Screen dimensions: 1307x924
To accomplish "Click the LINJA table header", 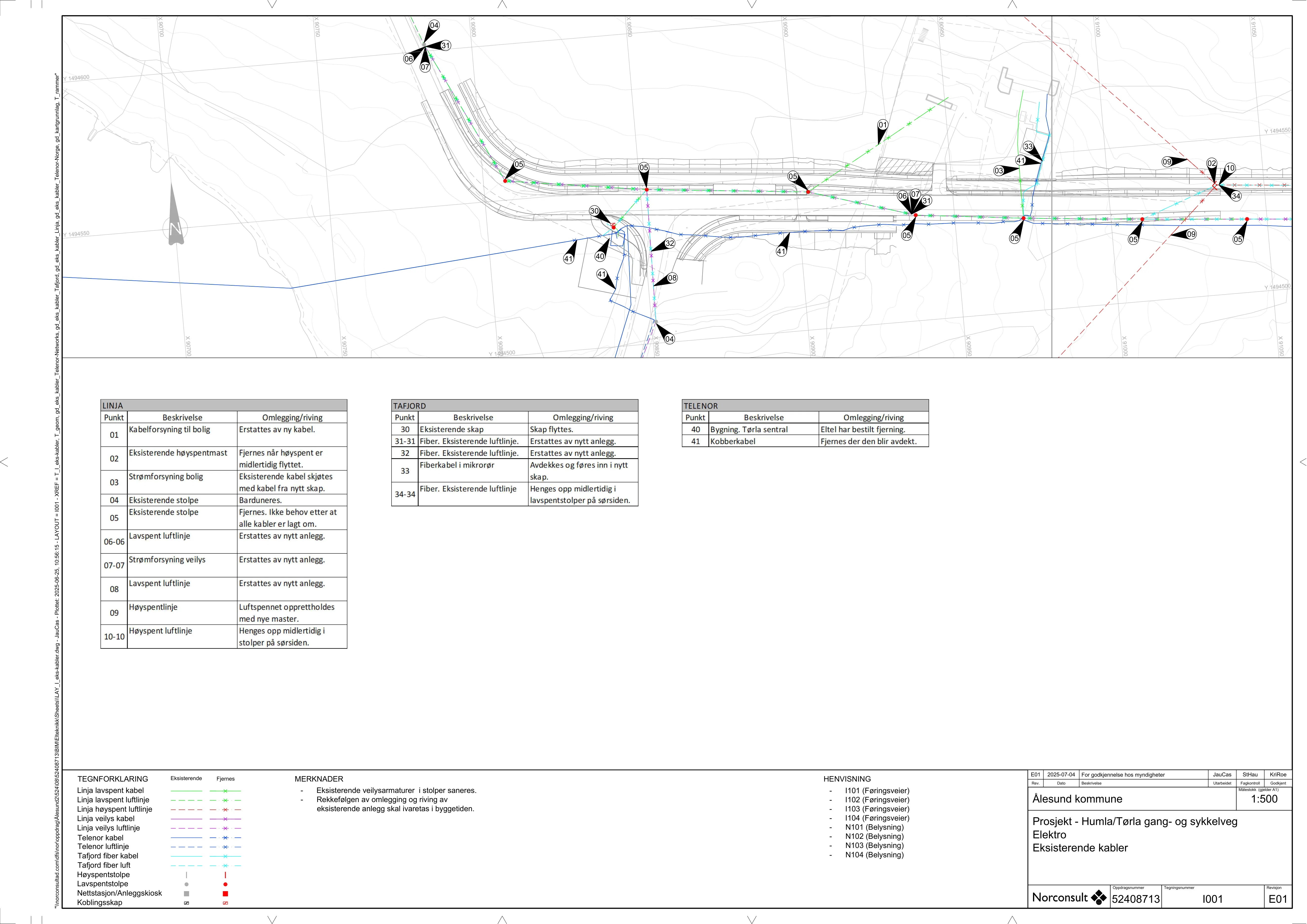I will tap(224, 405).
